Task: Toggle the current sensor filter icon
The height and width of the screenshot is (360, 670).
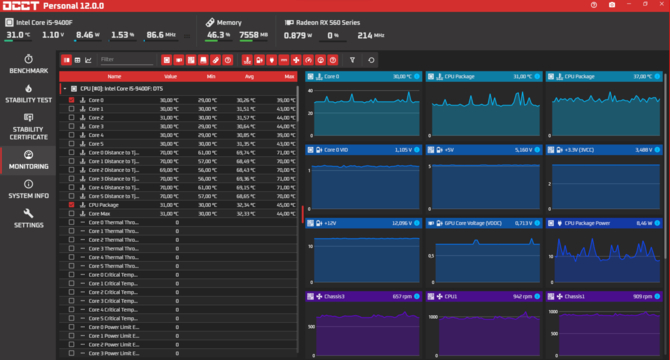Action: pos(284,60)
